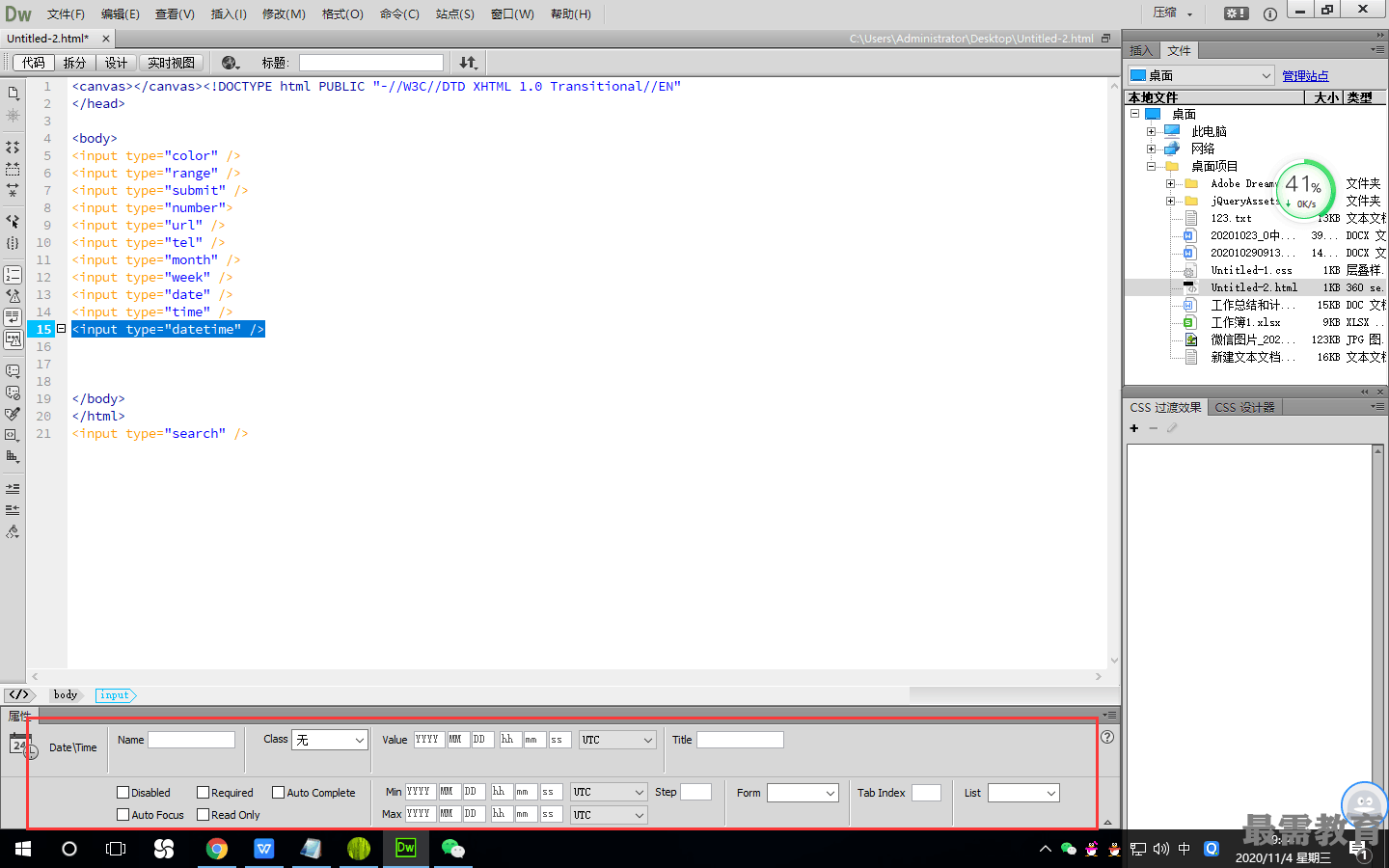Screen dimensions: 1389x868
Task: Click the Outdent Code icon
Action: pyautogui.click(x=13, y=509)
